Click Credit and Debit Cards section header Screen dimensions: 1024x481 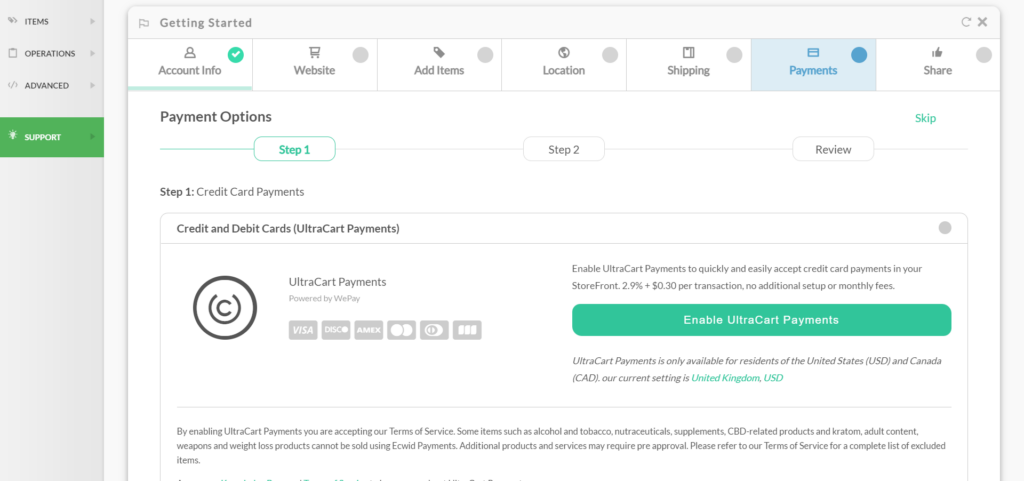click(x=564, y=228)
